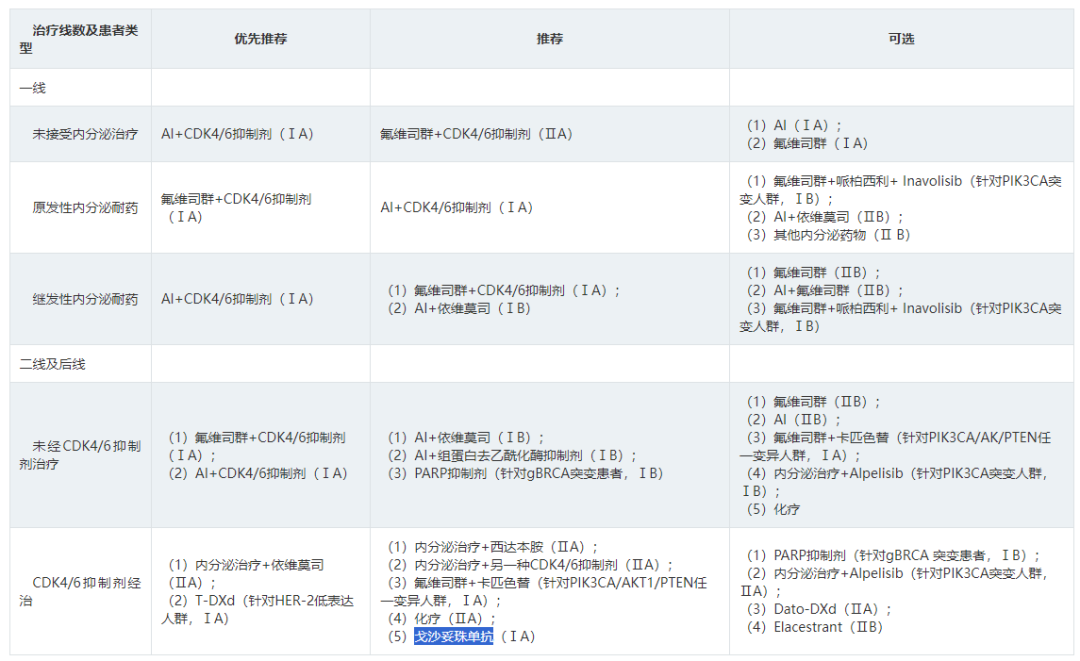Screen dimensions: 1080x661
Task: Click the 继发性内分泌耐药 row label
Action: [85, 299]
